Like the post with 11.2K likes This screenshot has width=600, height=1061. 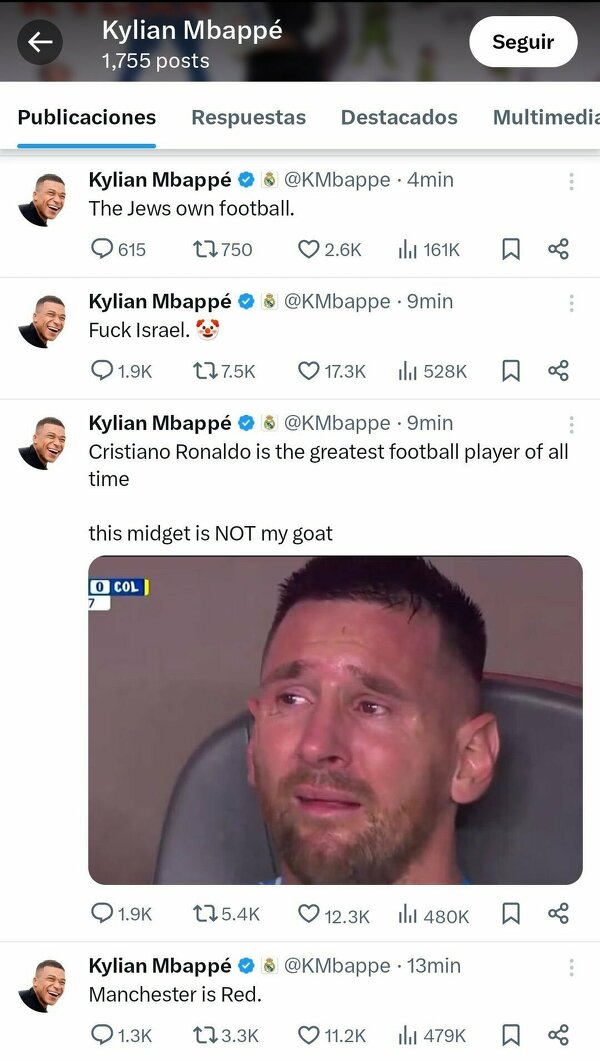click(309, 1035)
